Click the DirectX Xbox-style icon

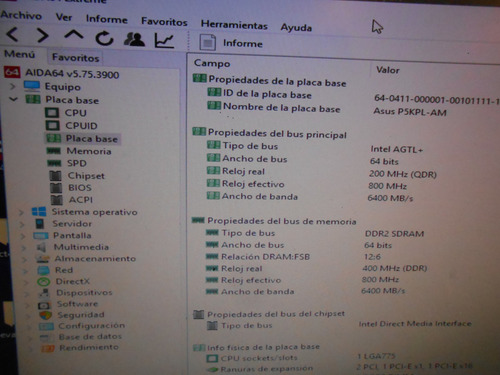point(43,282)
